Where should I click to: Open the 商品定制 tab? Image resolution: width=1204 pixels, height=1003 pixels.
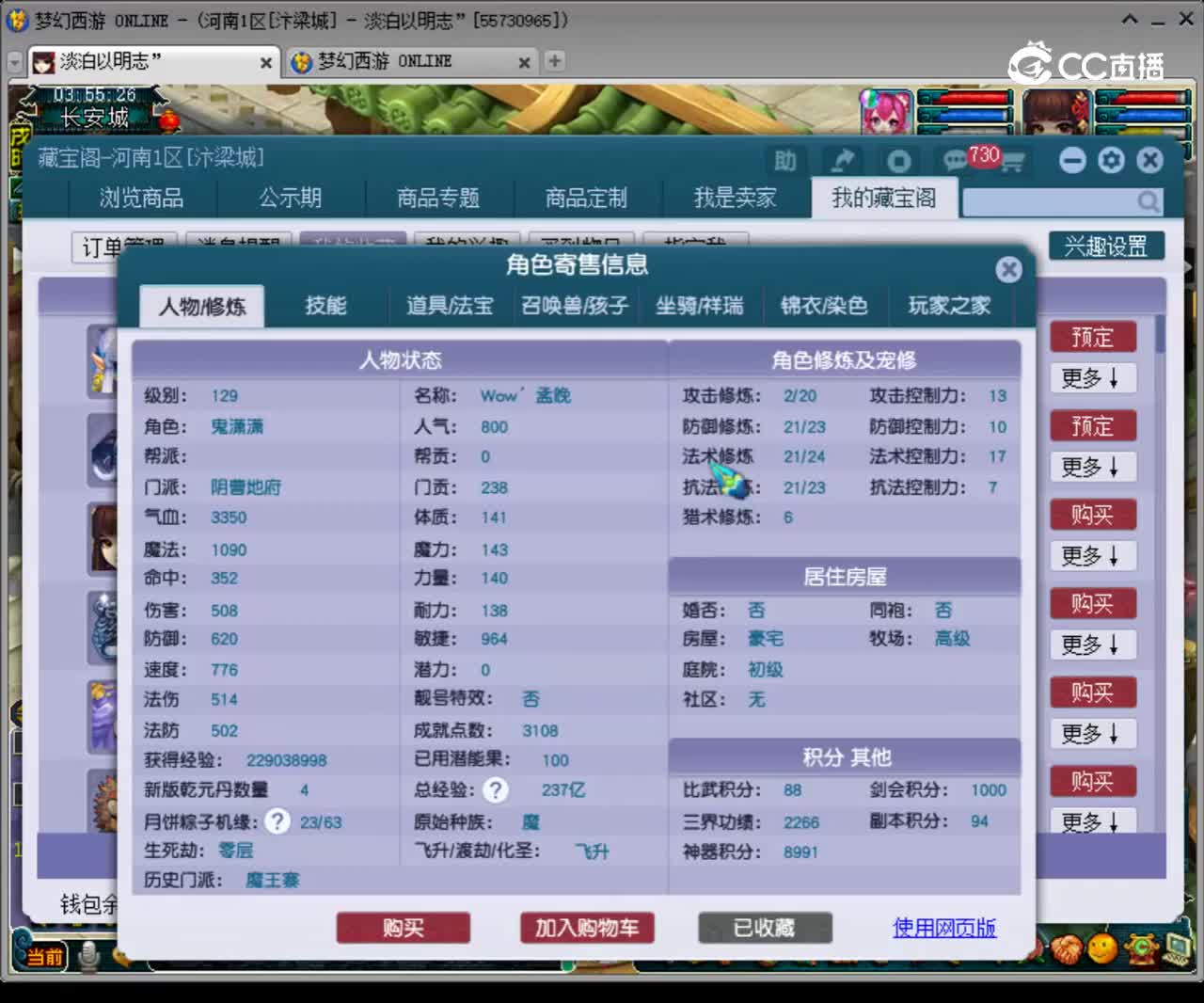pos(586,198)
